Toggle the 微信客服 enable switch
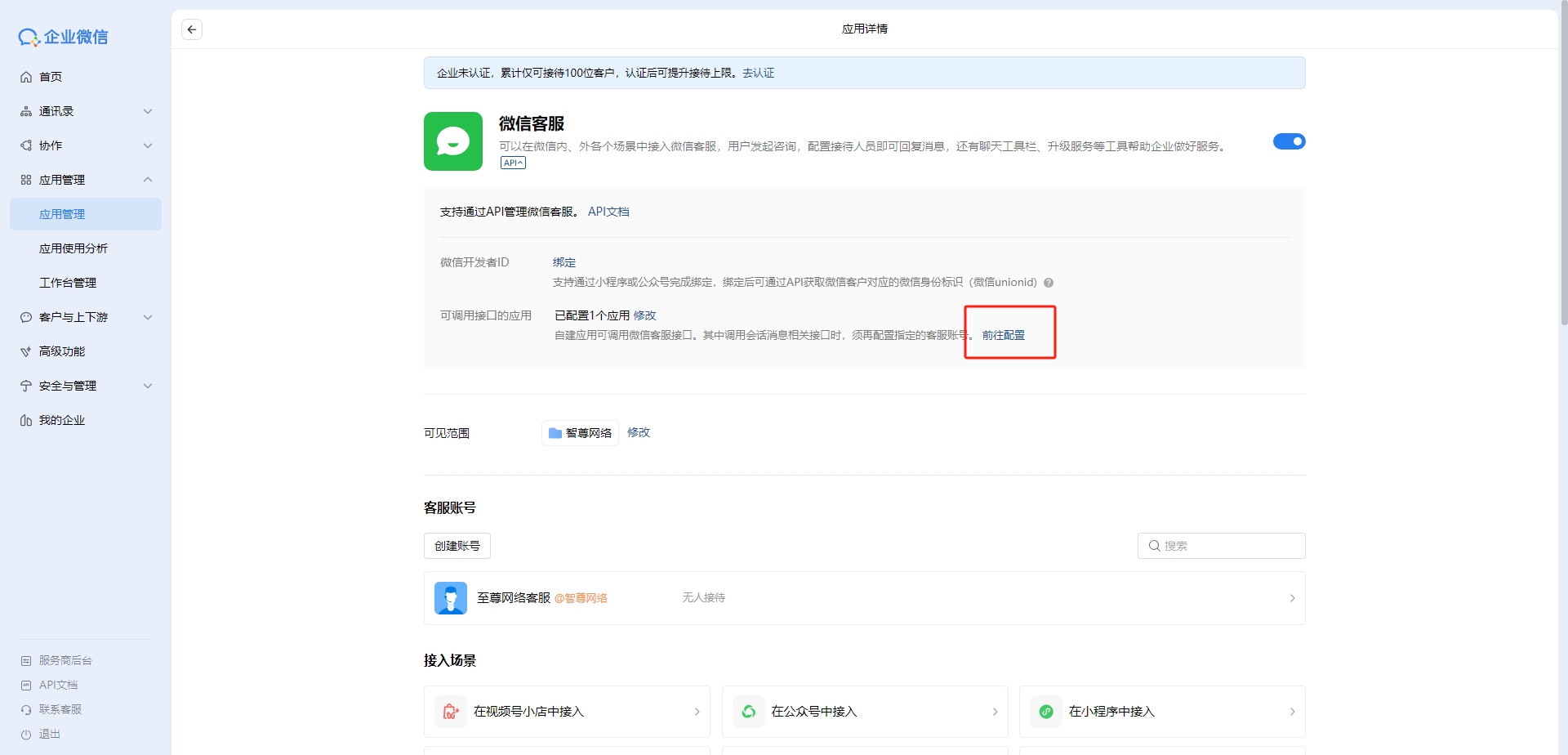Viewport: 1568px width, 755px height. point(1289,141)
